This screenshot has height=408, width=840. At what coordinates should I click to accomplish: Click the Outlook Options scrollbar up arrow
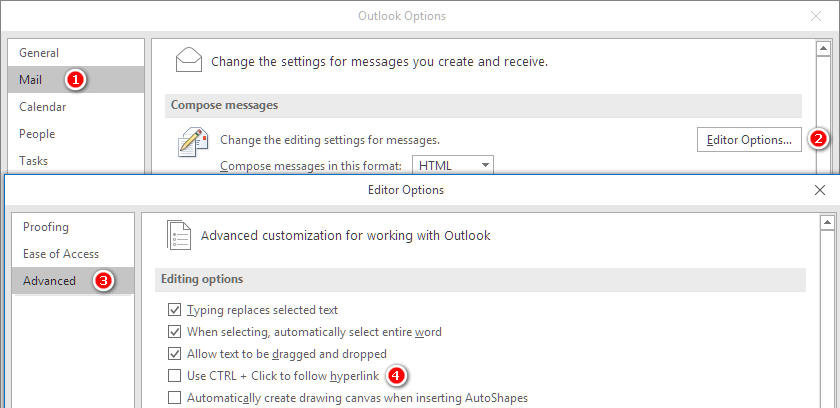tap(822, 49)
